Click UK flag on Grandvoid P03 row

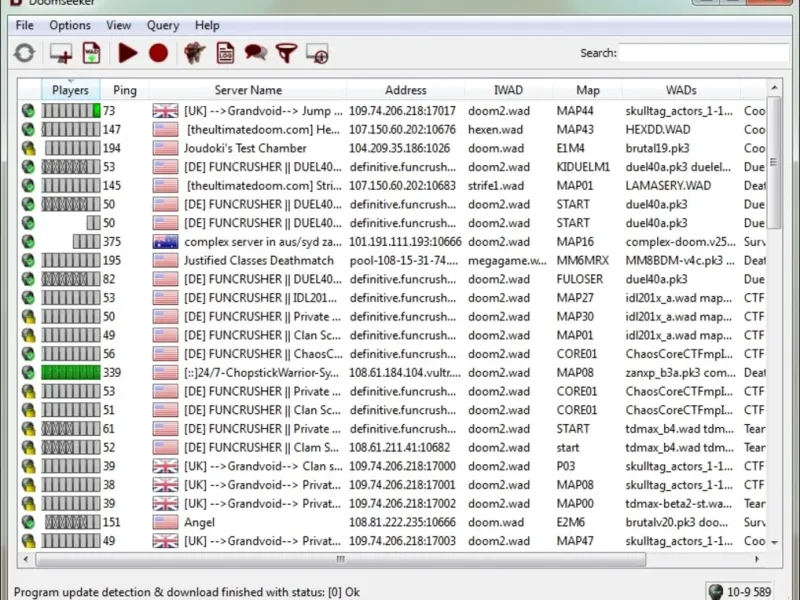coord(165,466)
